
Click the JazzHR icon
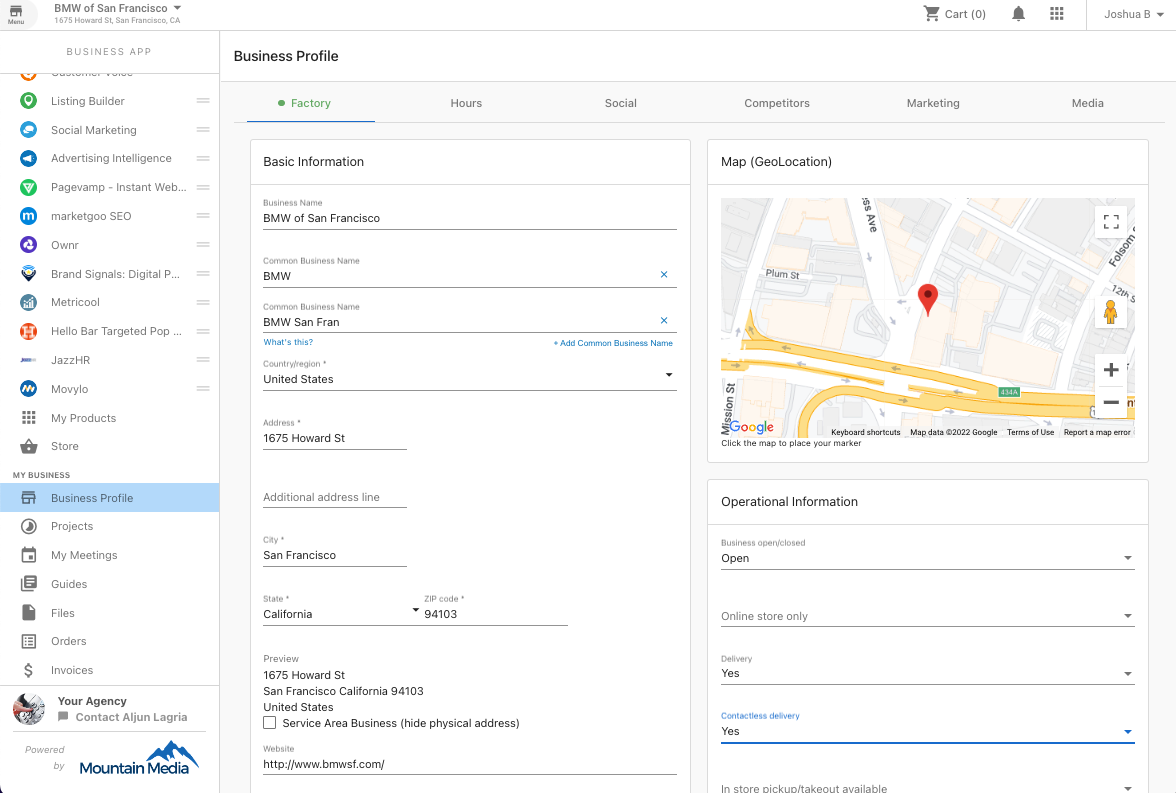tap(28, 360)
